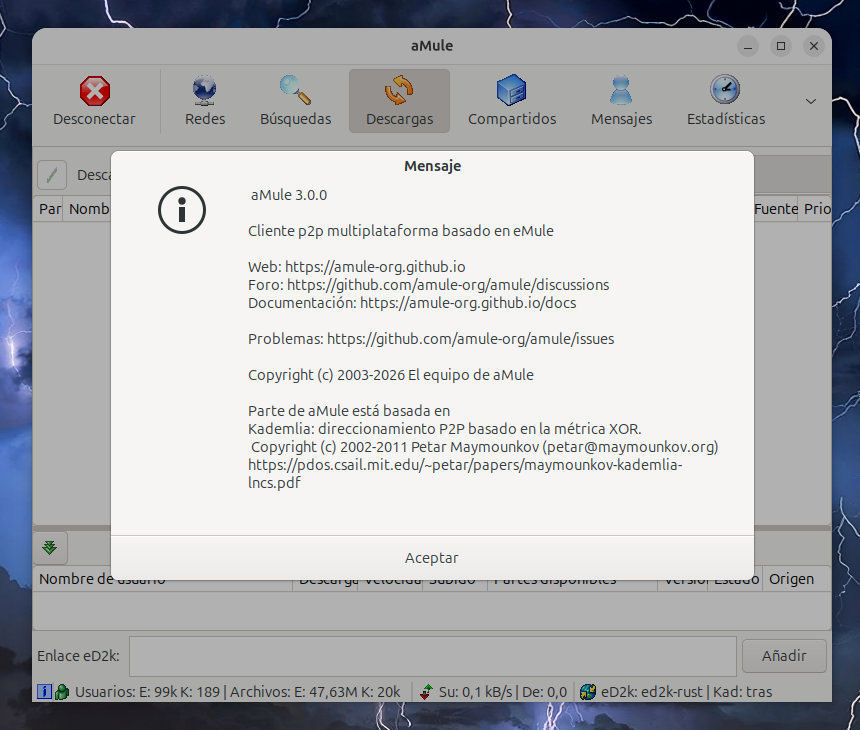Screen dimensions: 860x730
Task: Click Aceptar to dismiss the dialog
Action: click(x=432, y=558)
